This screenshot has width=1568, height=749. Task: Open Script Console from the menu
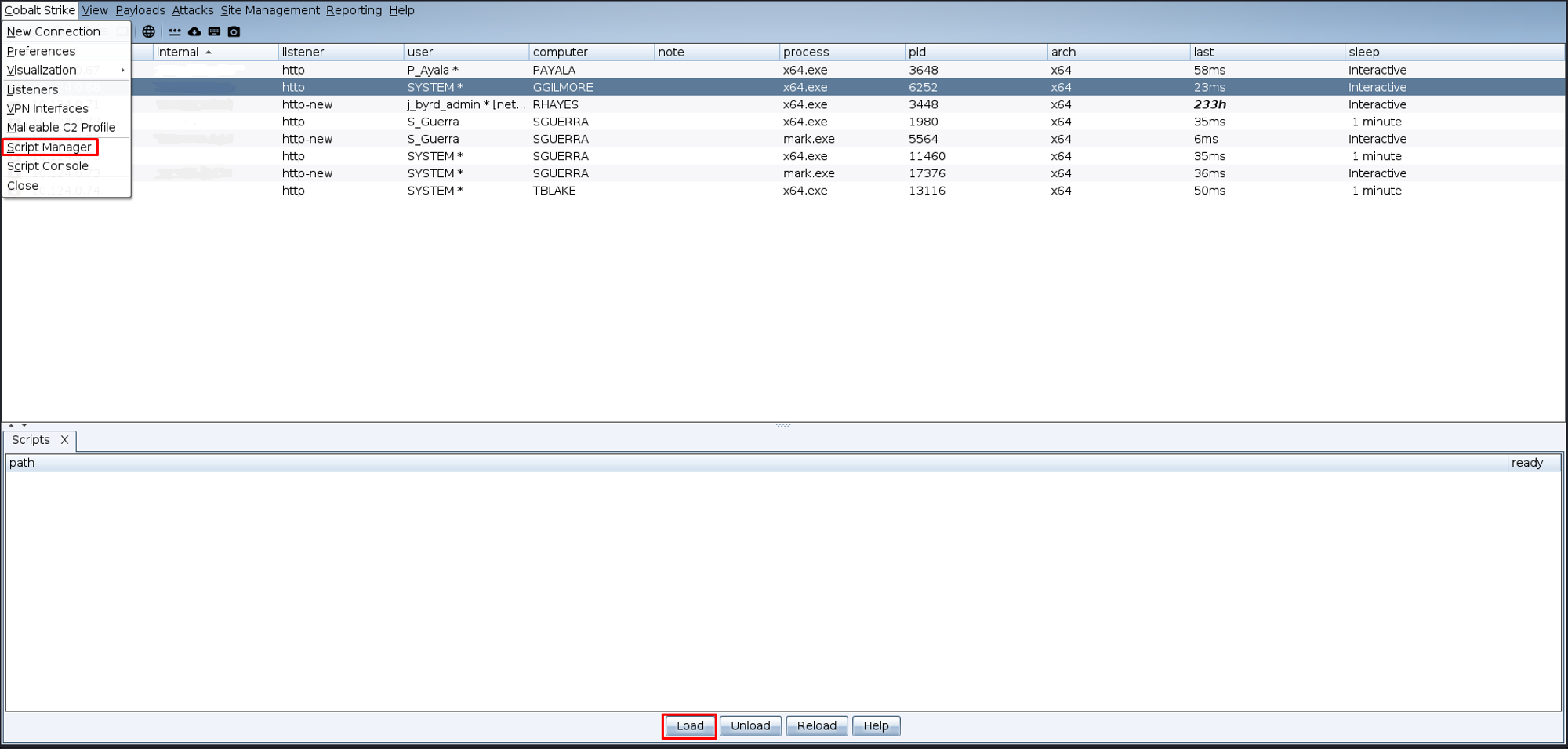[66, 165]
